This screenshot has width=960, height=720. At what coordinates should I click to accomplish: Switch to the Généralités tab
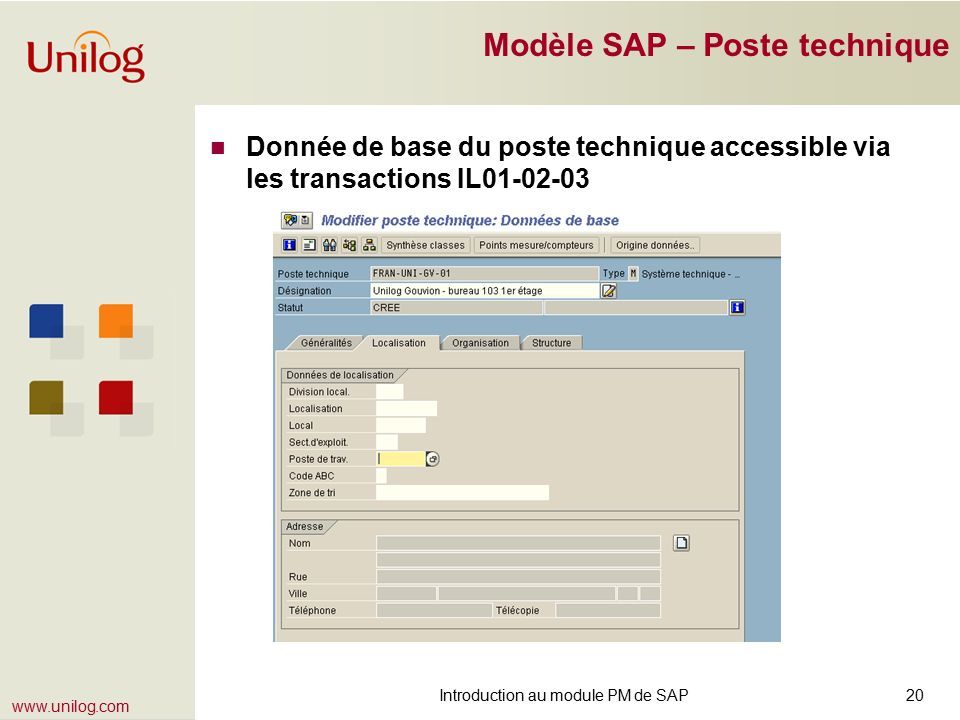pyautogui.click(x=326, y=343)
